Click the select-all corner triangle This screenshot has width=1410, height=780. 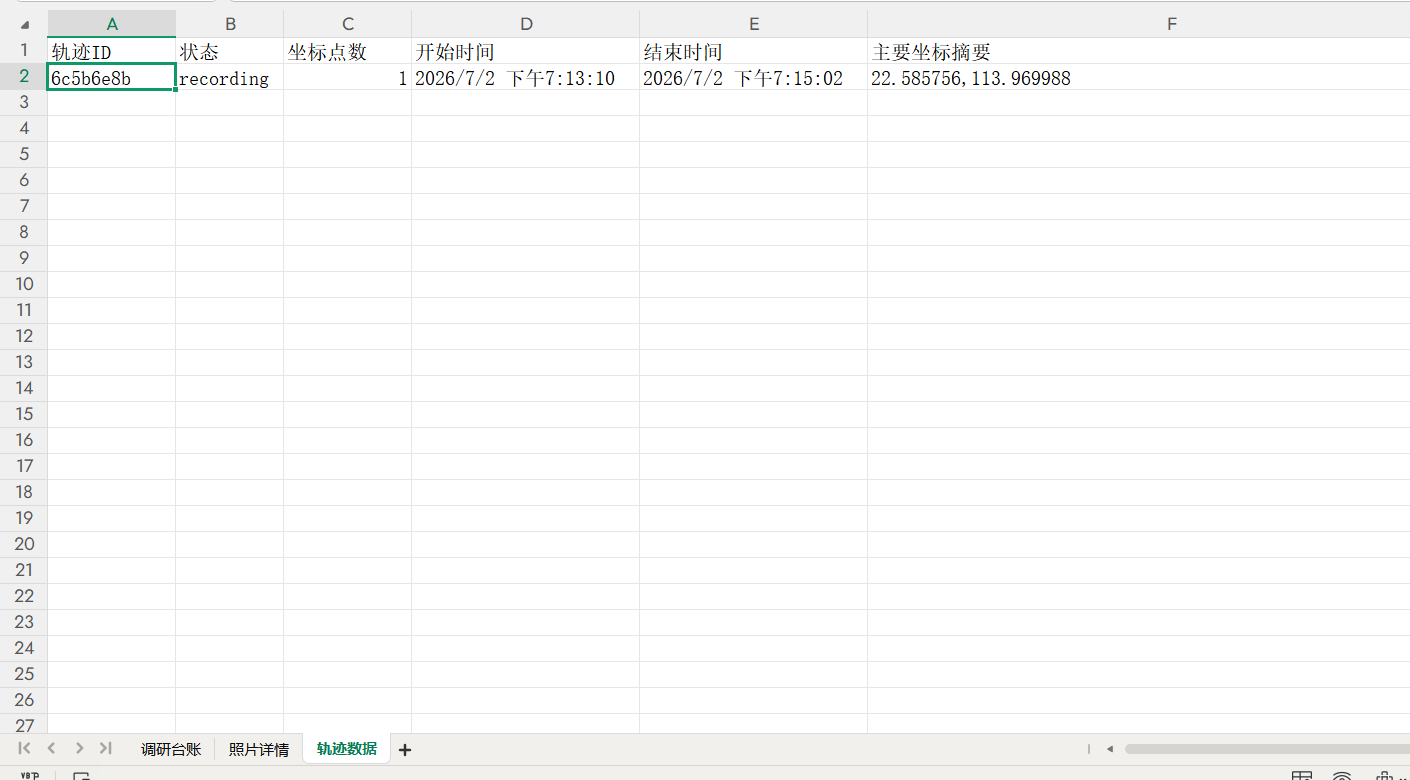(x=24, y=24)
